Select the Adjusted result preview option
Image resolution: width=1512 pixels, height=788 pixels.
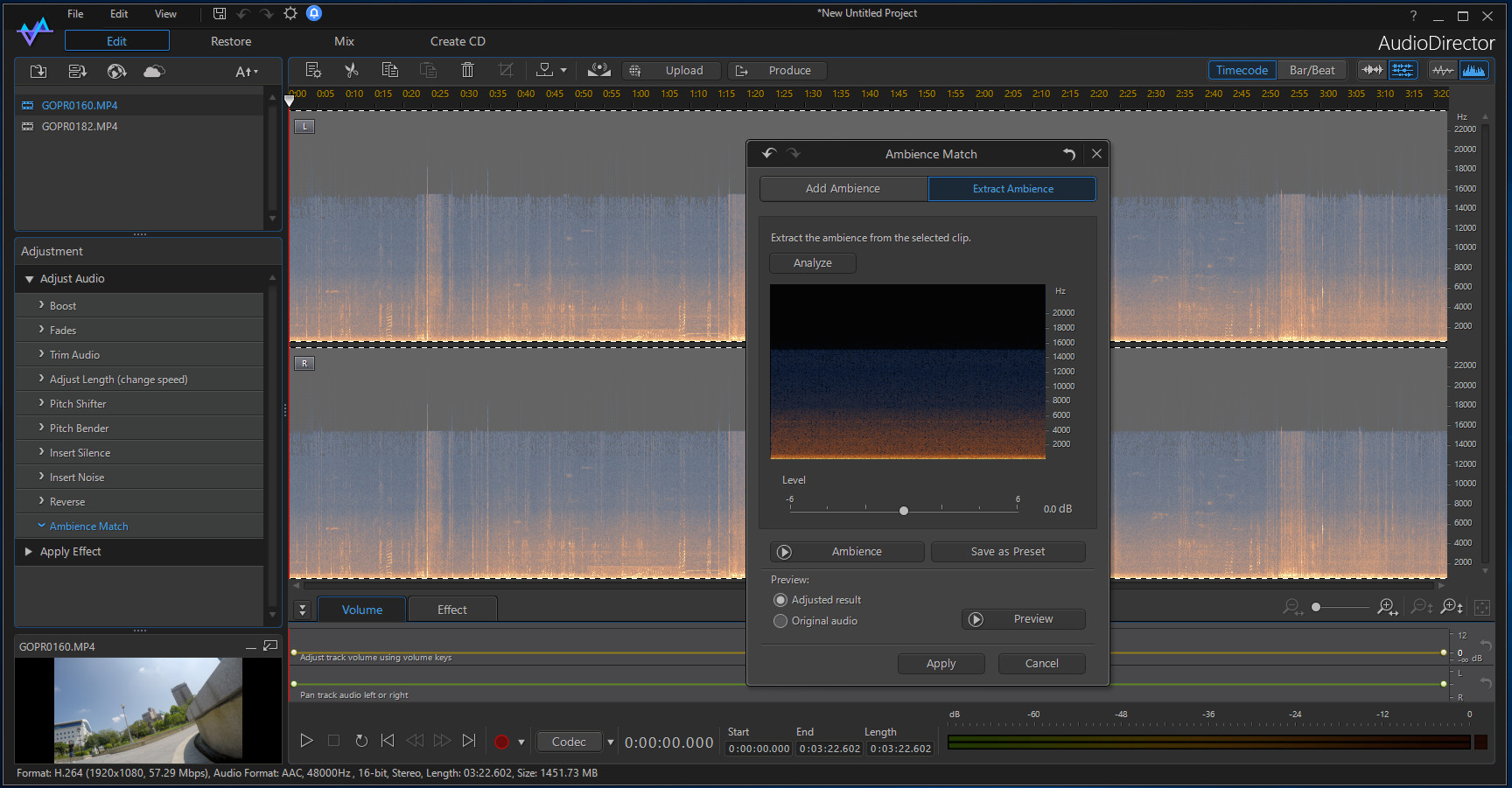pyautogui.click(x=780, y=600)
